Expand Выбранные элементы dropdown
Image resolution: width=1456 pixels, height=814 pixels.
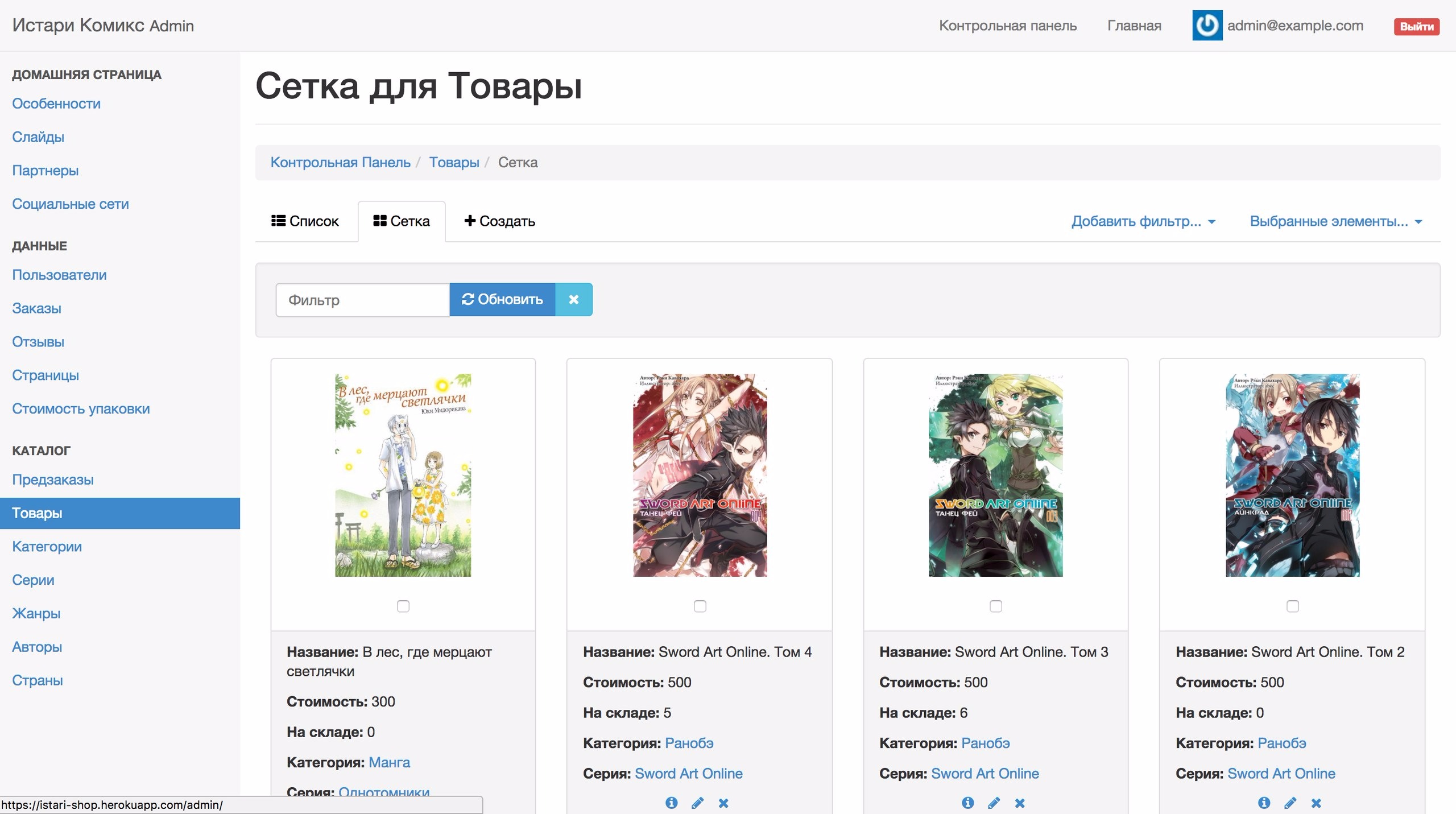[1335, 221]
